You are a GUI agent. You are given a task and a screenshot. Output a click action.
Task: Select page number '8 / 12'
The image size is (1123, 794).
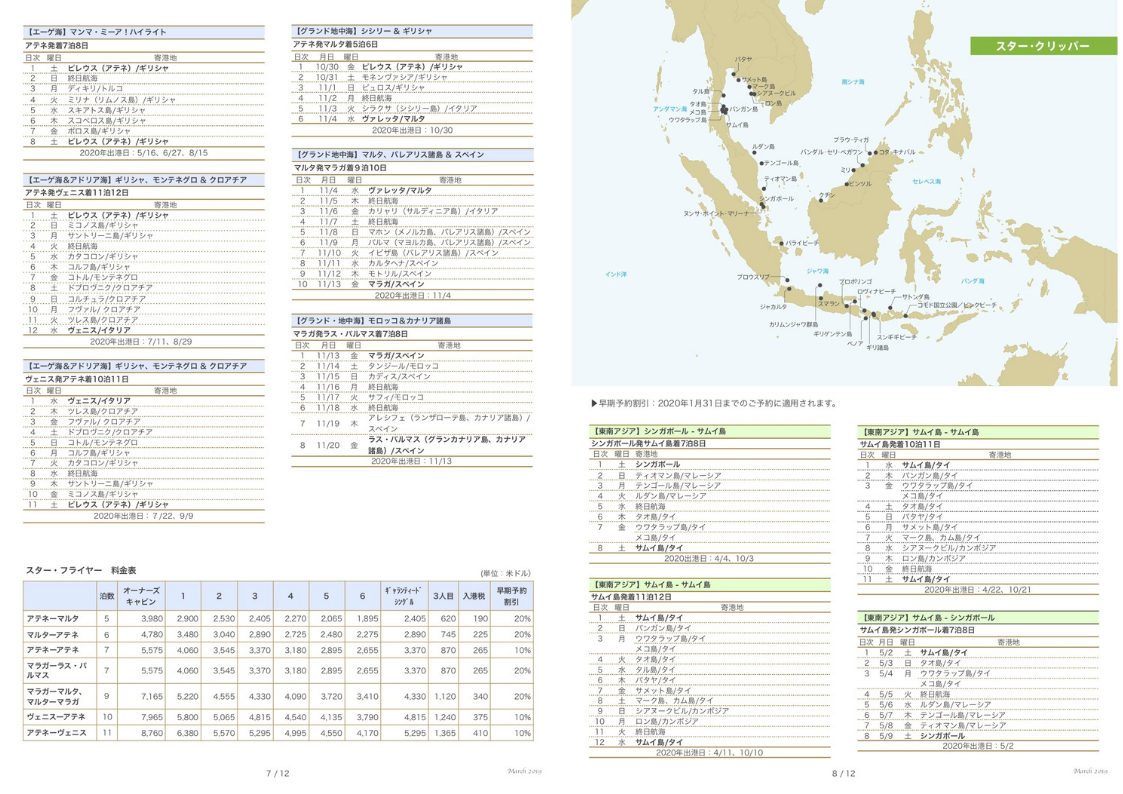point(843,774)
